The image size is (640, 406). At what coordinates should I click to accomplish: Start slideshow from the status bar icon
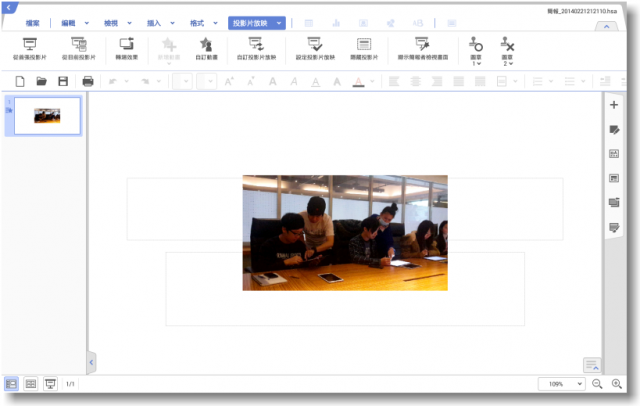pyautogui.click(x=50, y=384)
